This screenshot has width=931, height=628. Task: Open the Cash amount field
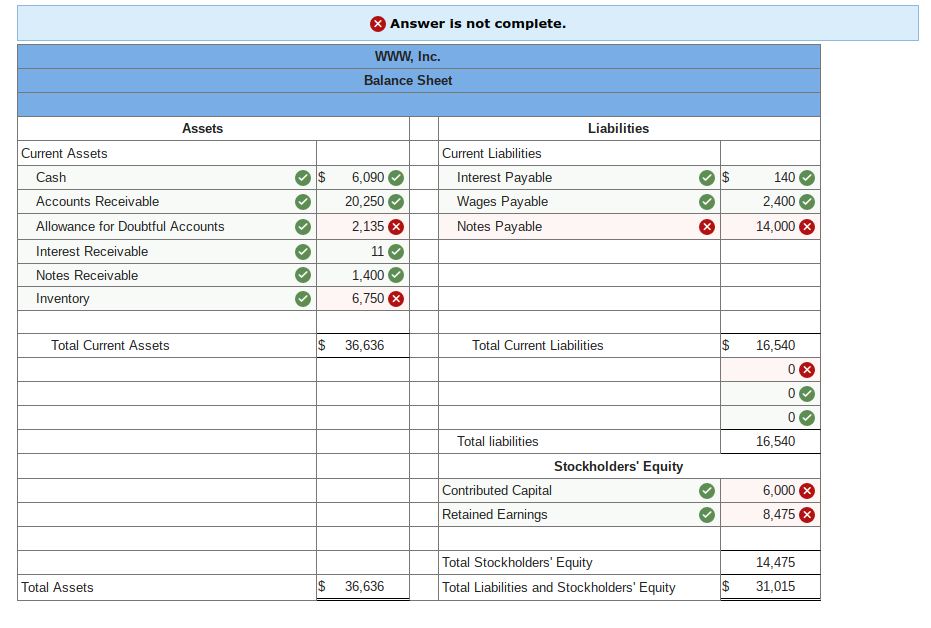coord(355,177)
